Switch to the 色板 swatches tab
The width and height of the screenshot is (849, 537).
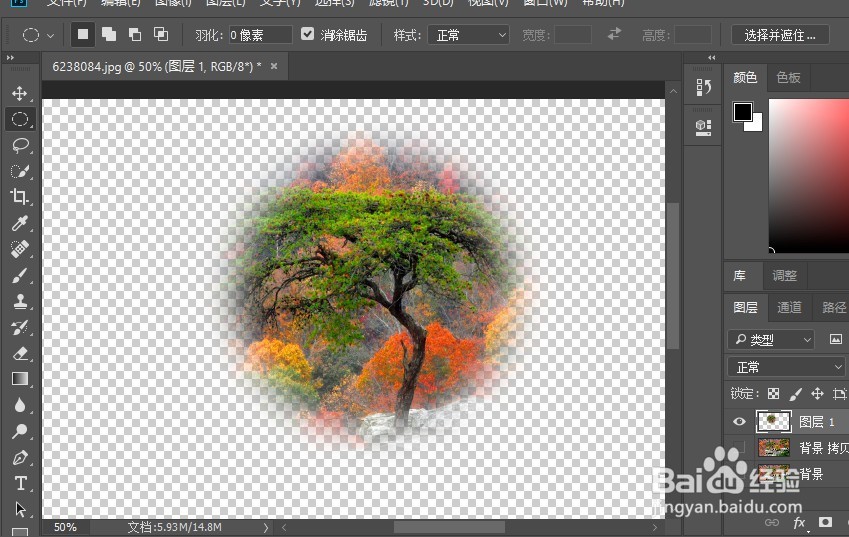(x=788, y=77)
